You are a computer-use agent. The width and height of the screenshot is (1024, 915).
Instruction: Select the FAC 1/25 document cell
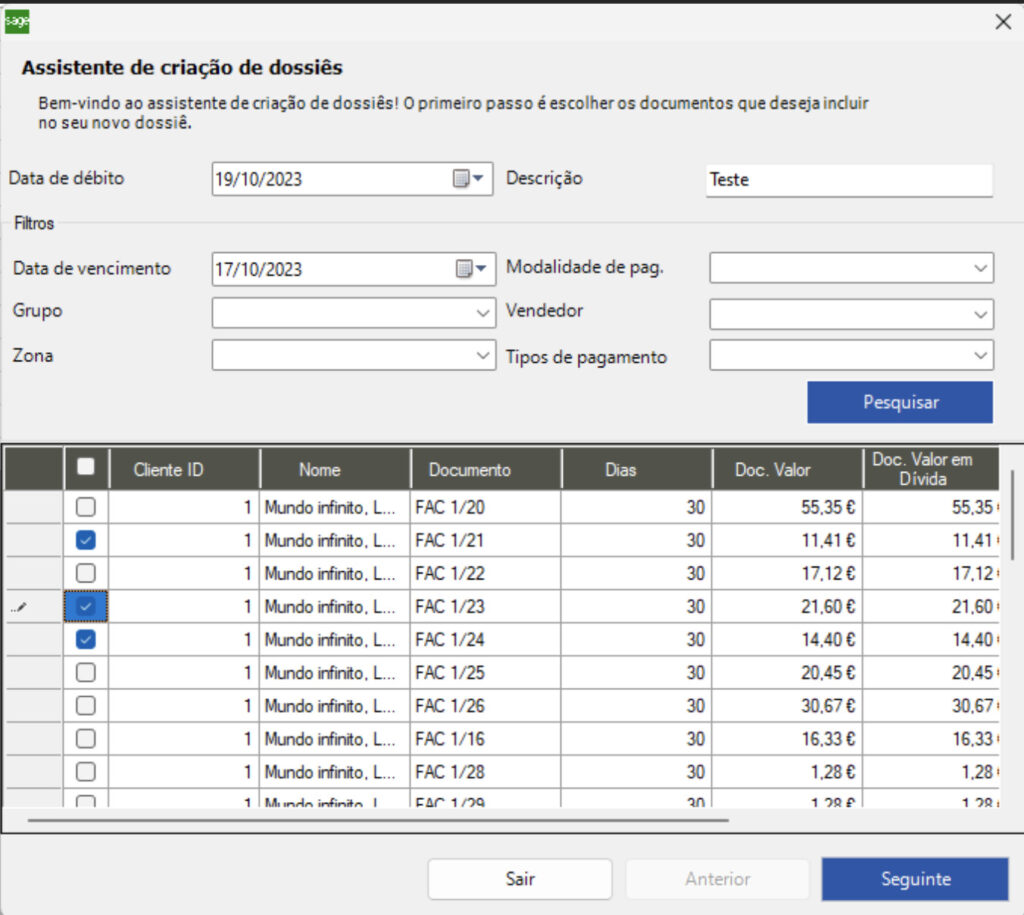[486, 673]
